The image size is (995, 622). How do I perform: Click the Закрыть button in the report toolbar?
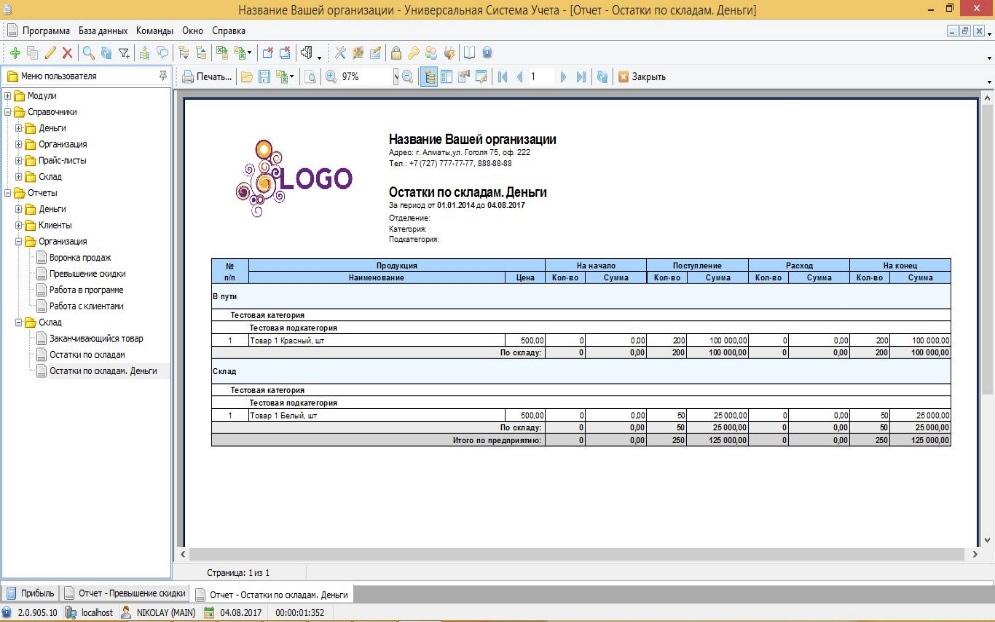(x=642, y=77)
